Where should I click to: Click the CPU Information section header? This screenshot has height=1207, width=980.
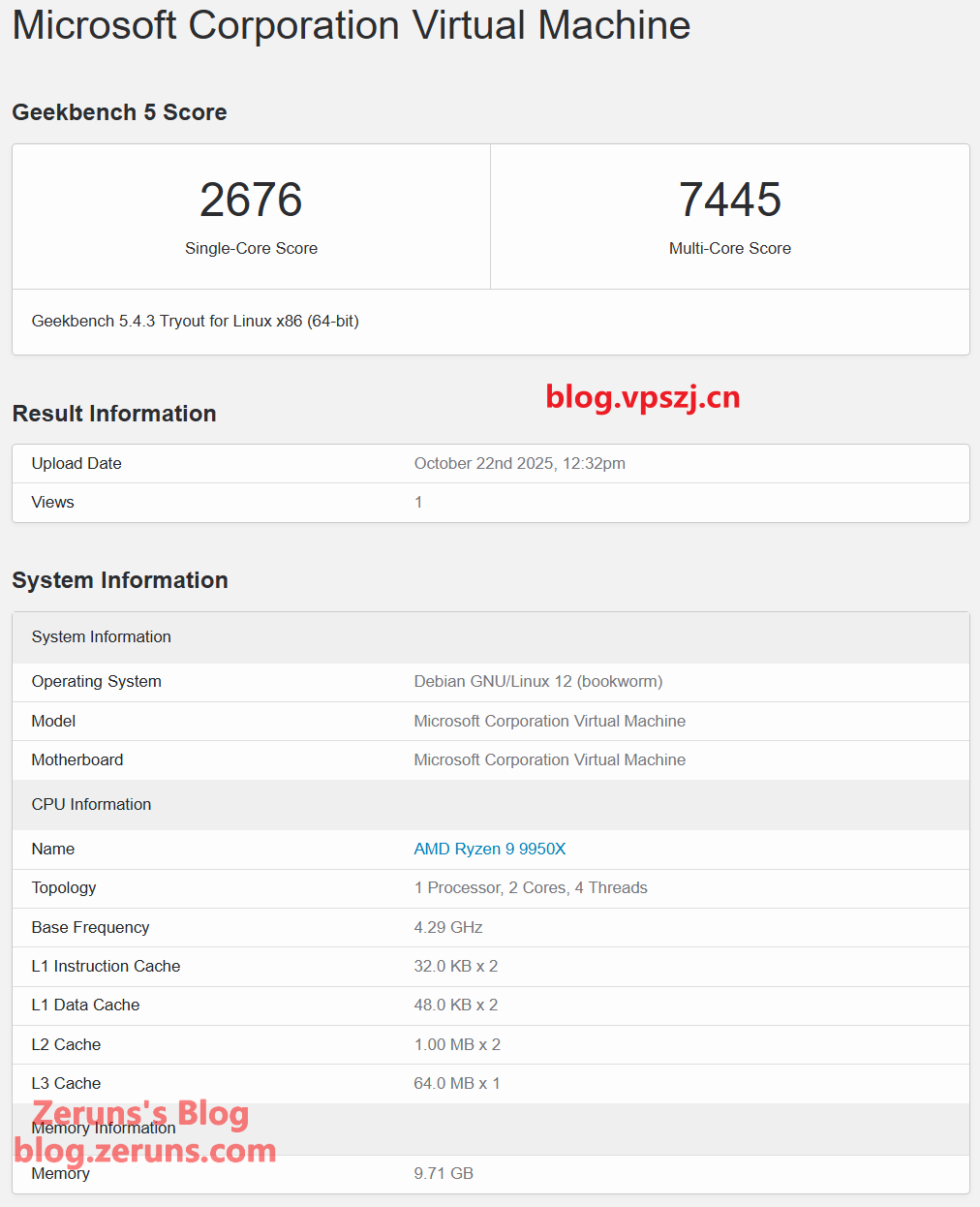pos(91,804)
